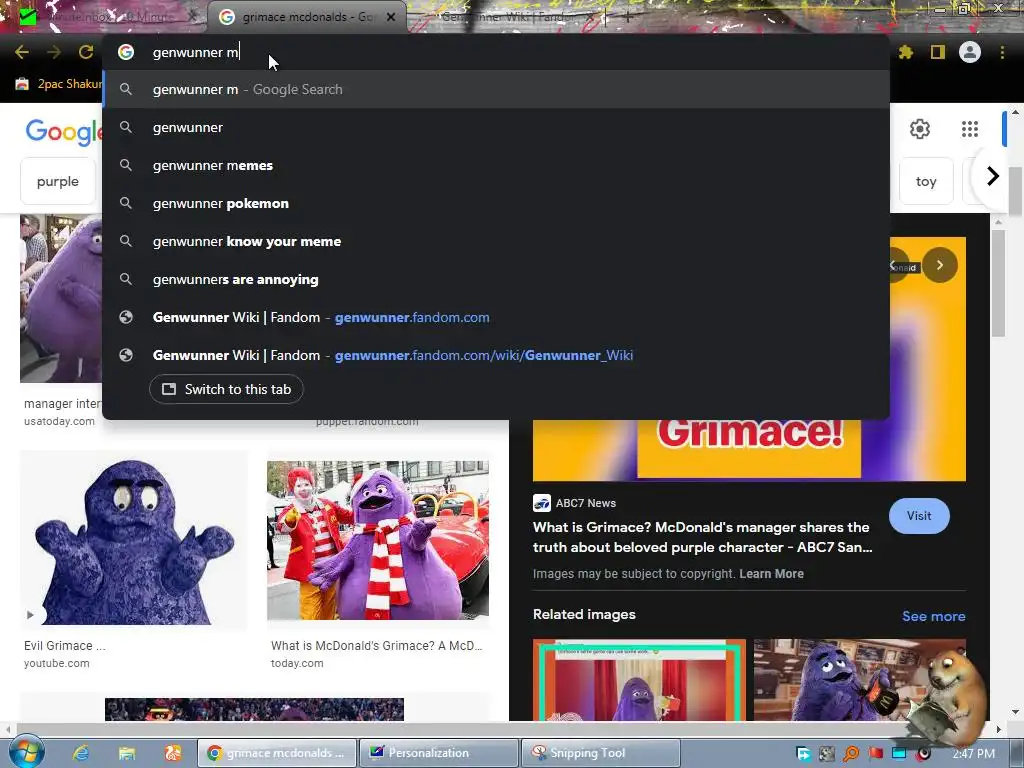Viewport: 1024px width, 768px height.
Task: Click the globe icon beside genwunner.fandom.com
Action: click(x=126, y=317)
